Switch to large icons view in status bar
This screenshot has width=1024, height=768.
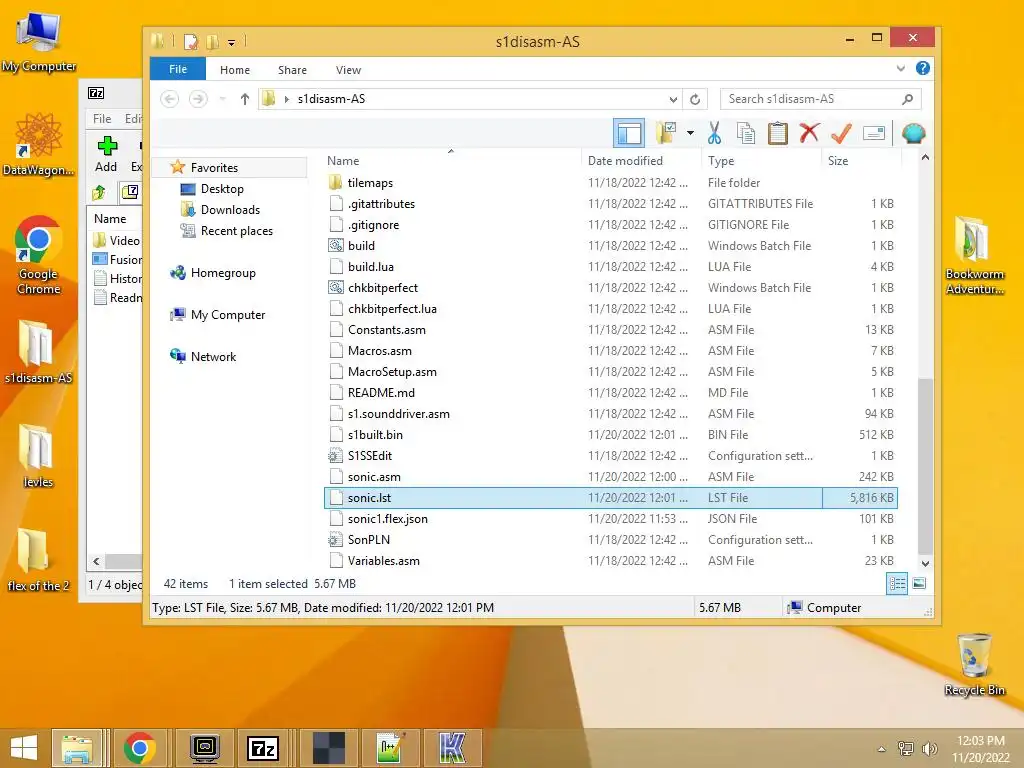point(918,583)
